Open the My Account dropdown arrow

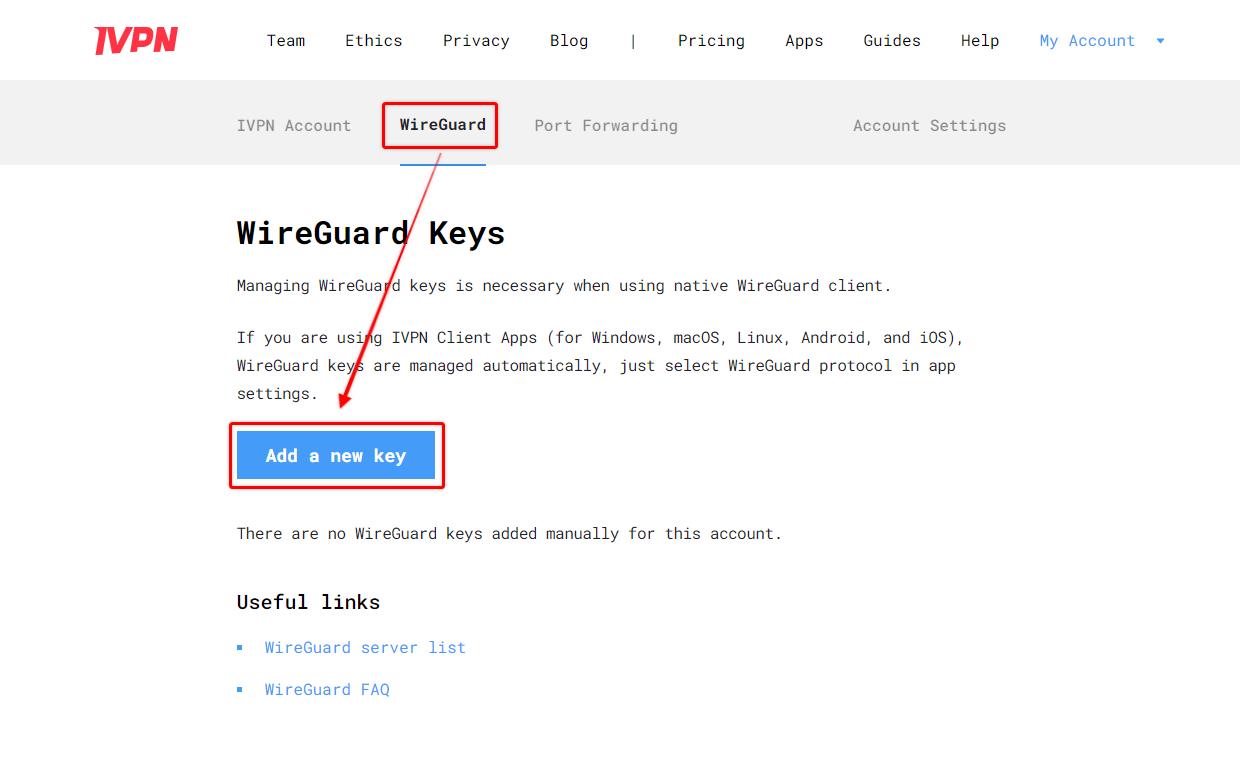pyautogui.click(x=1159, y=41)
